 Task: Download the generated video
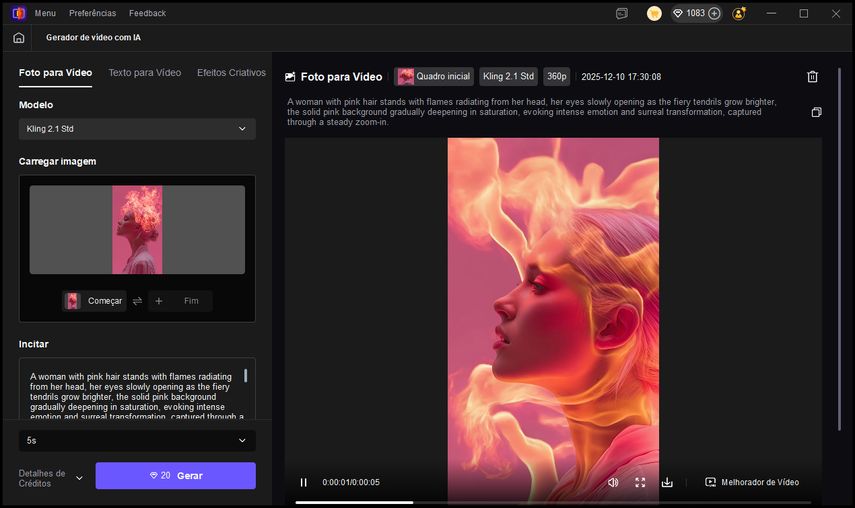click(x=667, y=482)
